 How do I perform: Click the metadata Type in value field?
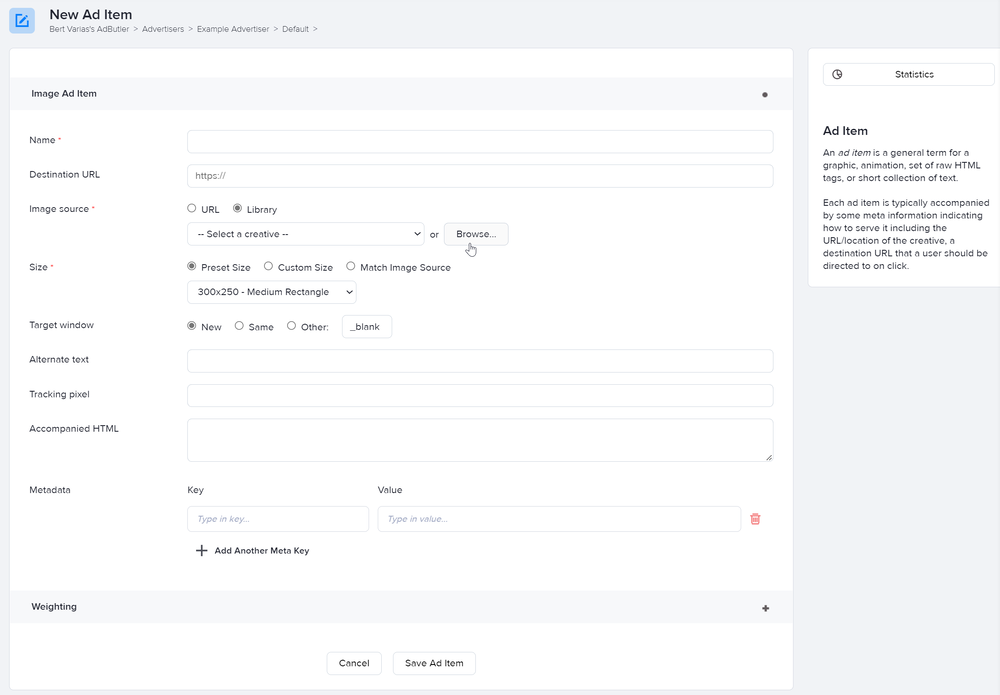pos(559,519)
